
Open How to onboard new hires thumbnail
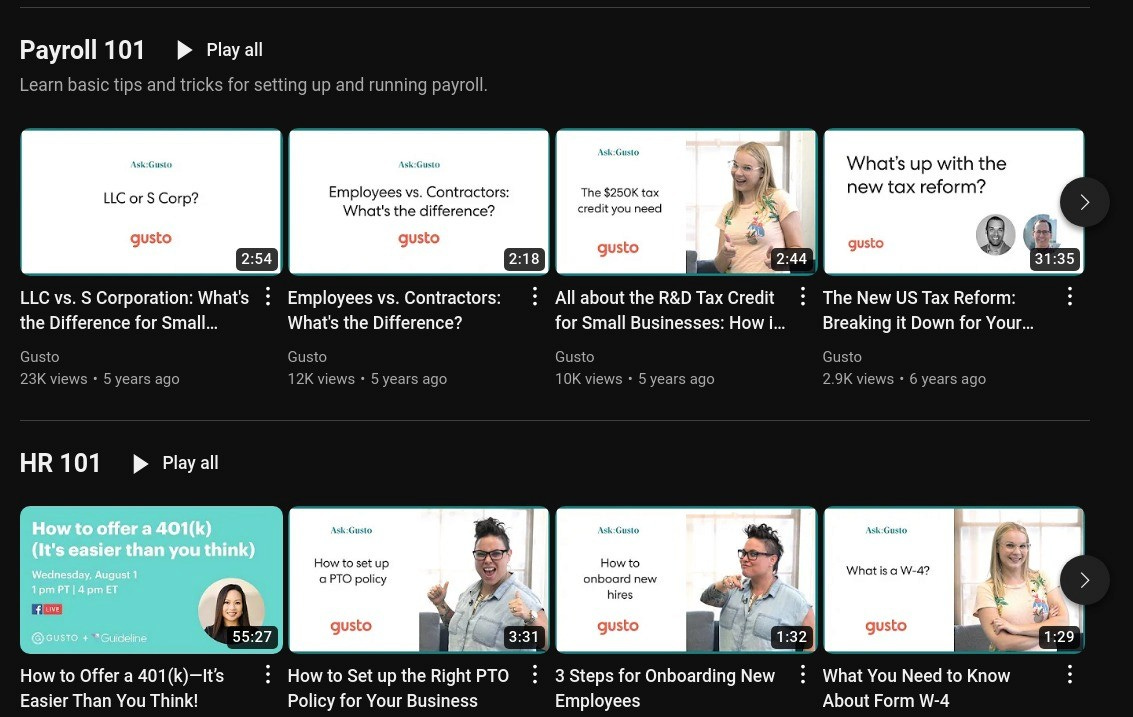click(686, 580)
